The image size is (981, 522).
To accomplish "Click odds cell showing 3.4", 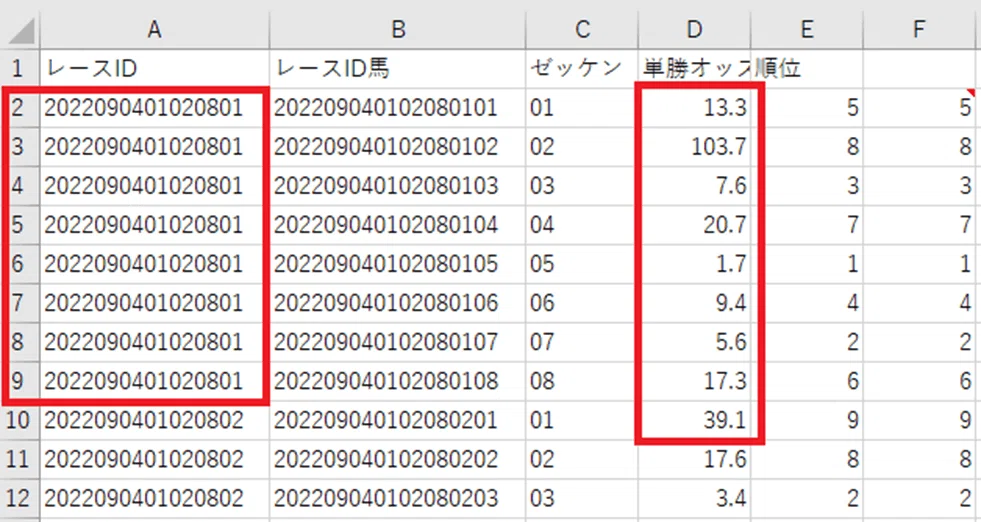I will [694, 498].
